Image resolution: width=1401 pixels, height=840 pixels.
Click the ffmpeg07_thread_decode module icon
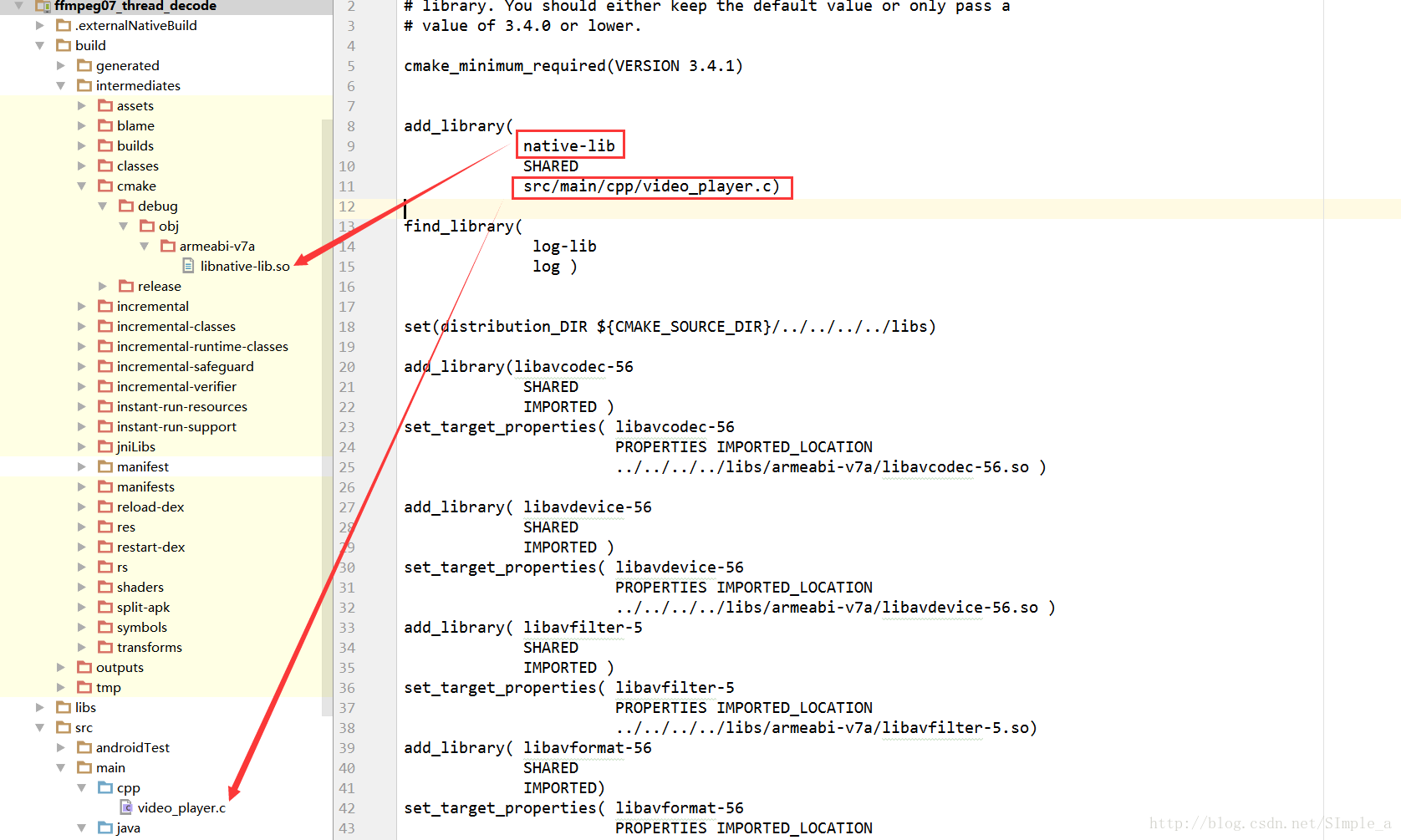[x=43, y=6]
